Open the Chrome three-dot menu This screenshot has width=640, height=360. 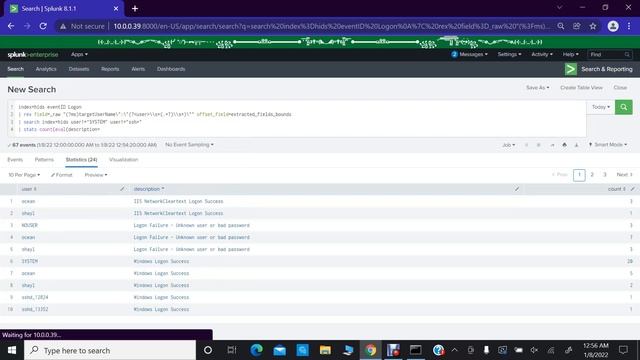pos(629,26)
